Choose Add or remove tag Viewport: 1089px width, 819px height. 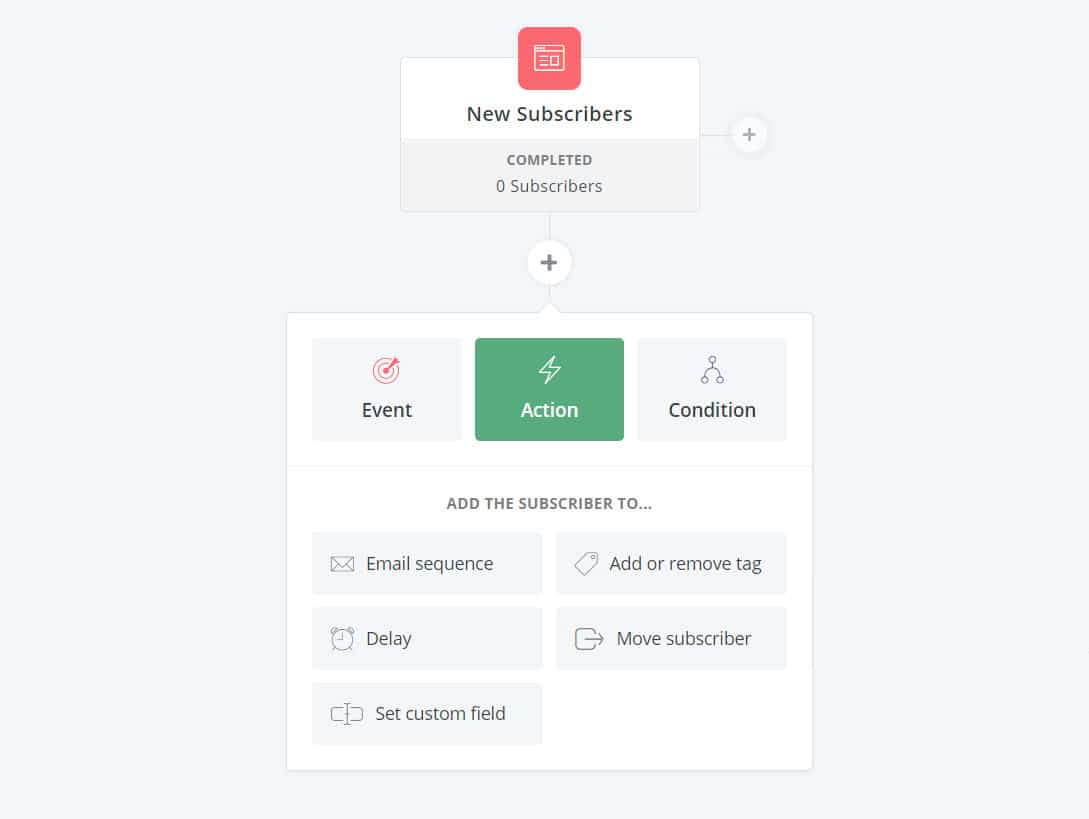(672, 563)
